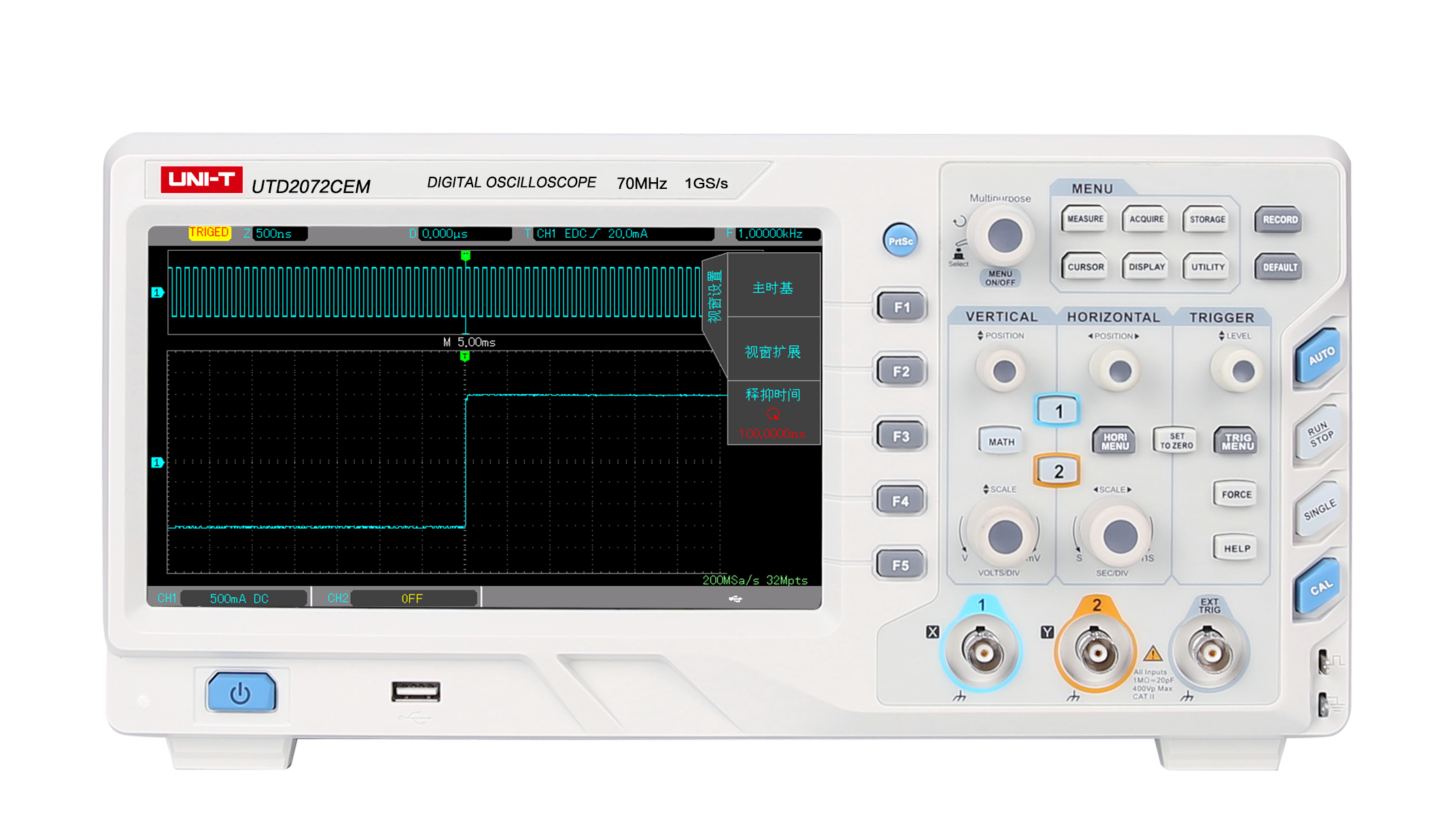This screenshot has height=840, width=1452.
Task: Toggle the power button
Action: point(241,693)
